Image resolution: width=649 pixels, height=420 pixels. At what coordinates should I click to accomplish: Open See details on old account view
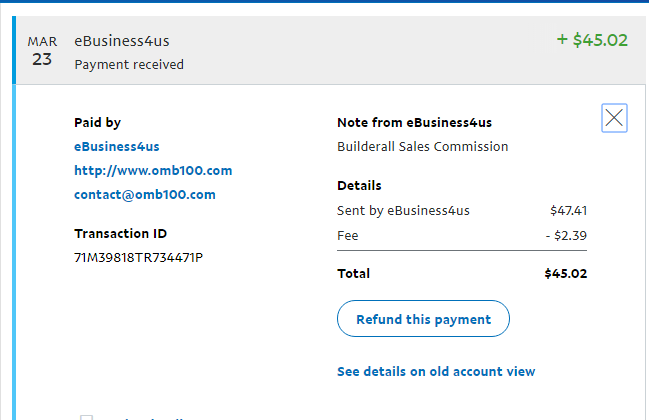pos(436,371)
